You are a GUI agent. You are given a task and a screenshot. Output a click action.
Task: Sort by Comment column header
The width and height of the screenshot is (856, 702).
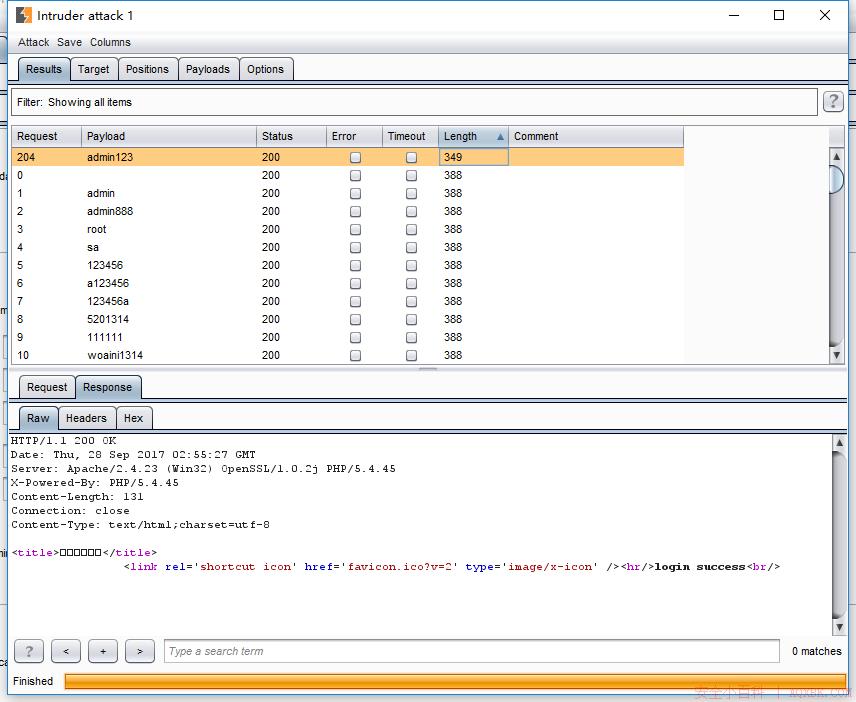596,136
